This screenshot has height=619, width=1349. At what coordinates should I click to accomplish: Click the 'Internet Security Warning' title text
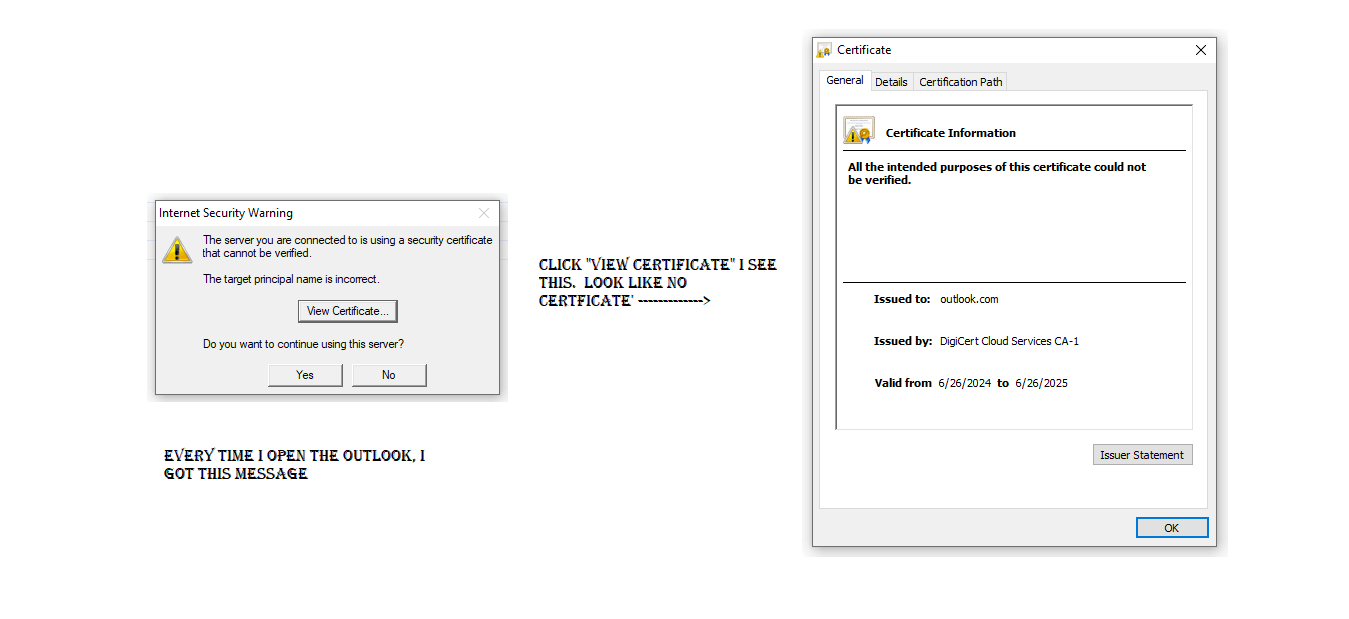point(226,213)
